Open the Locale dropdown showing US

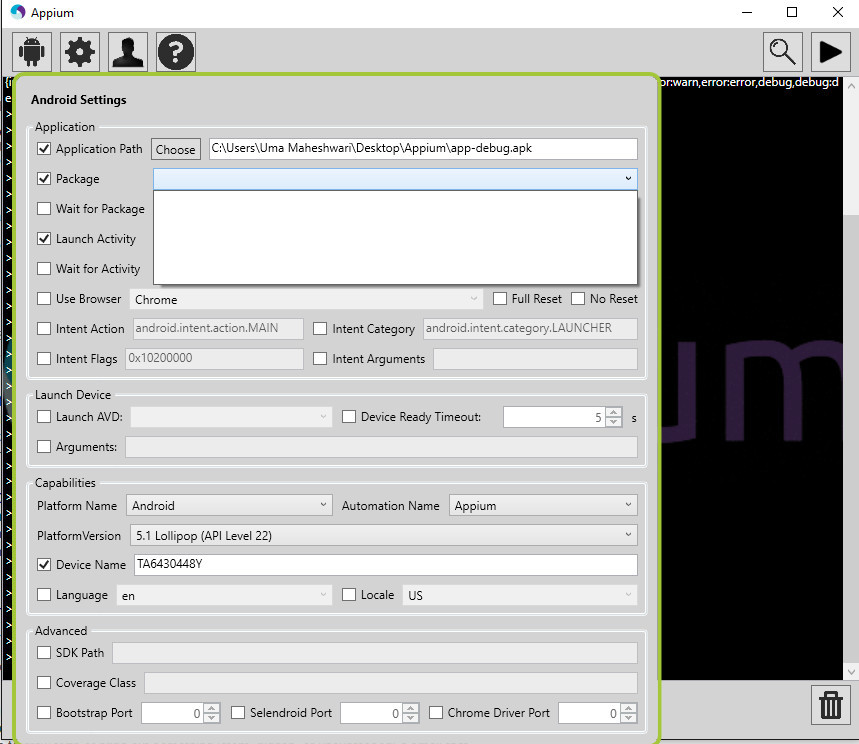pos(520,595)
